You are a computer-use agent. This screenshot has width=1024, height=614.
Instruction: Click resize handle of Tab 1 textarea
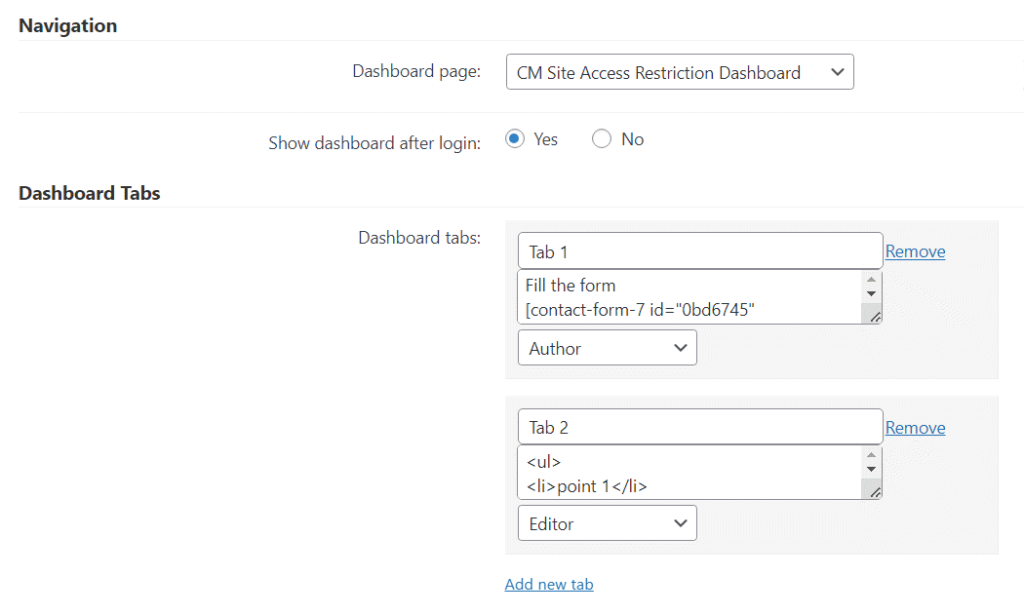point(875,316)
